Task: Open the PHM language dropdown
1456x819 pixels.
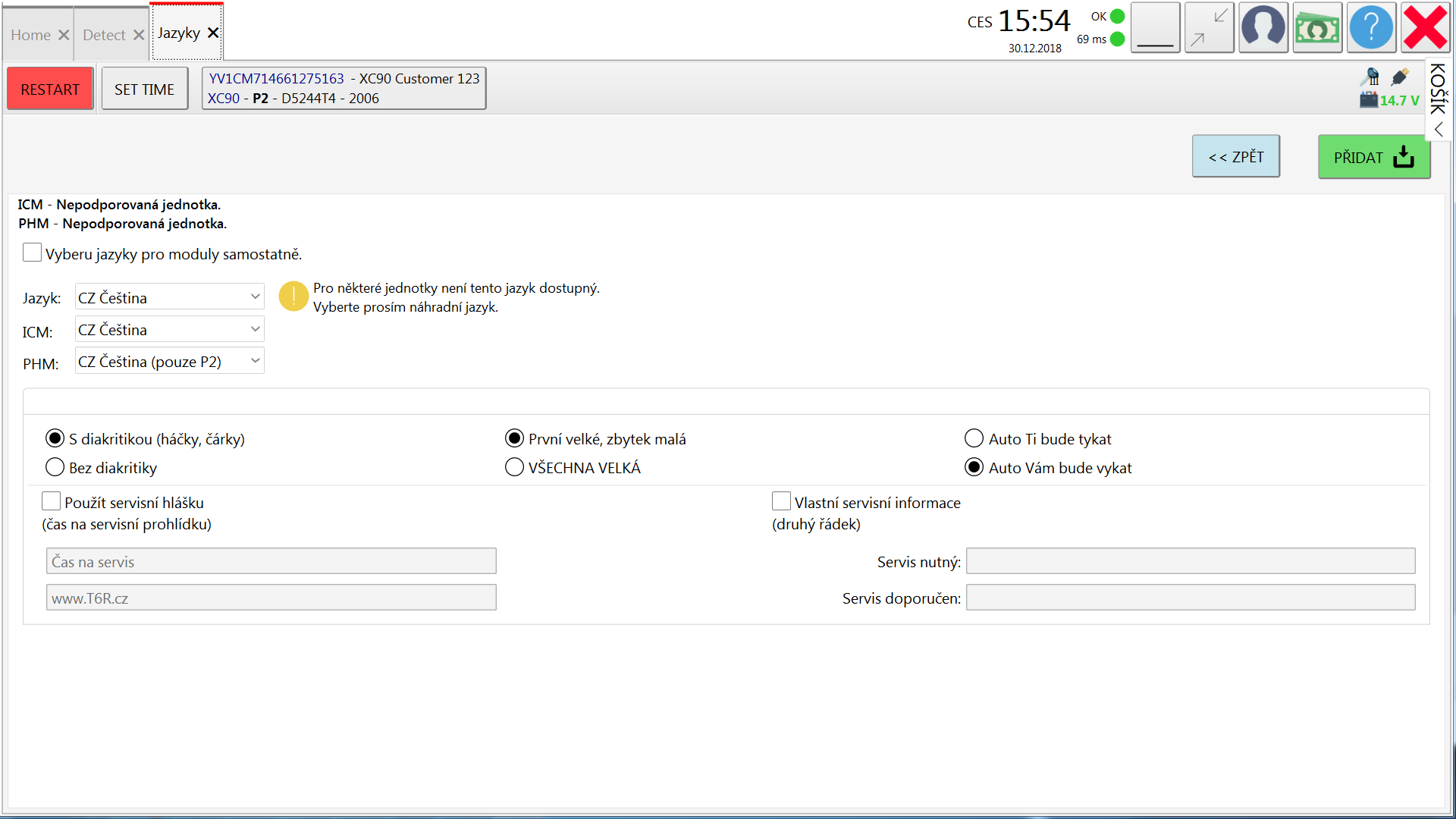Action: pos(169,361)
